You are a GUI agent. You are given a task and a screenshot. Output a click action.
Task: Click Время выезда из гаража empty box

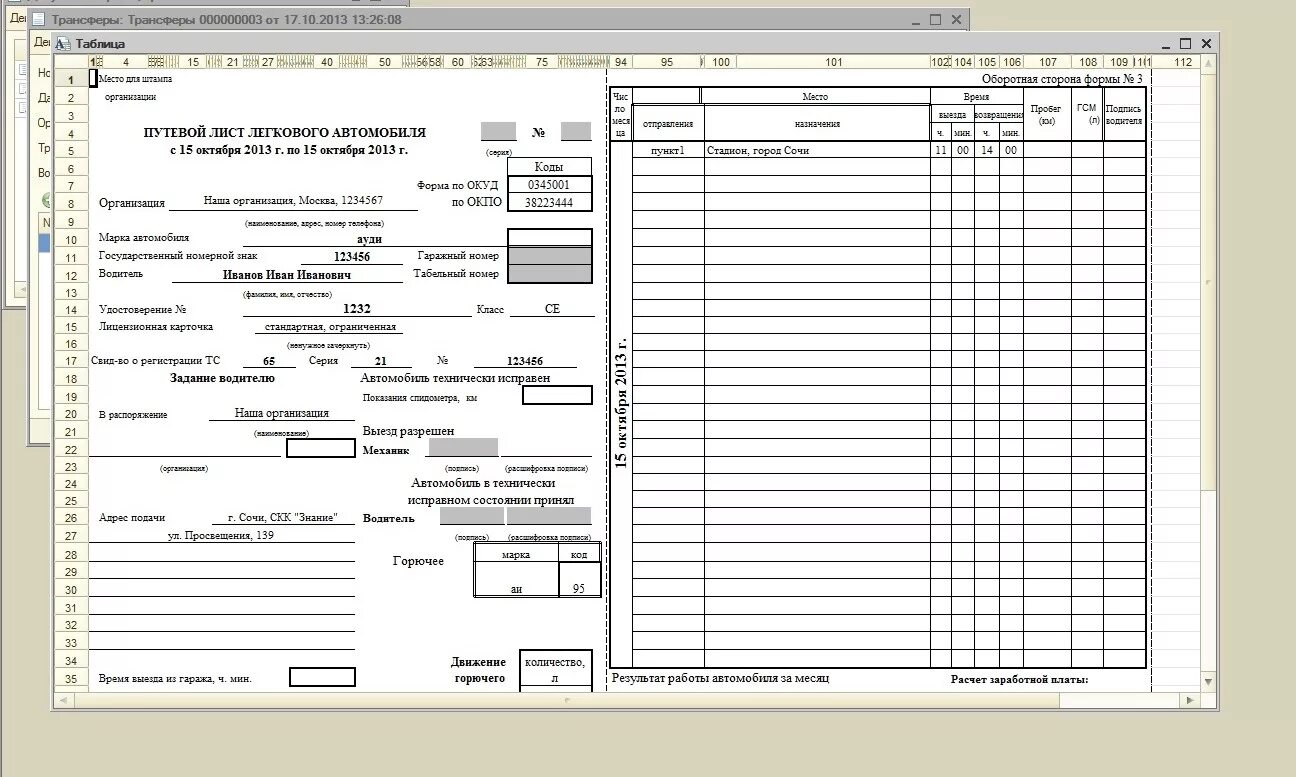(x=322, y=677)
